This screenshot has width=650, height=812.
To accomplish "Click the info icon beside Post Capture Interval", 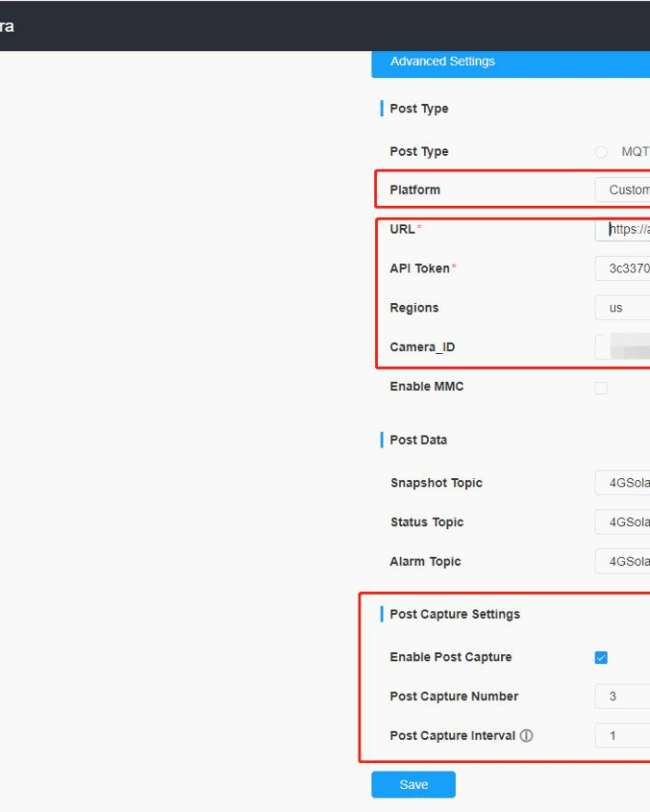I will click(x=527, y=736).
